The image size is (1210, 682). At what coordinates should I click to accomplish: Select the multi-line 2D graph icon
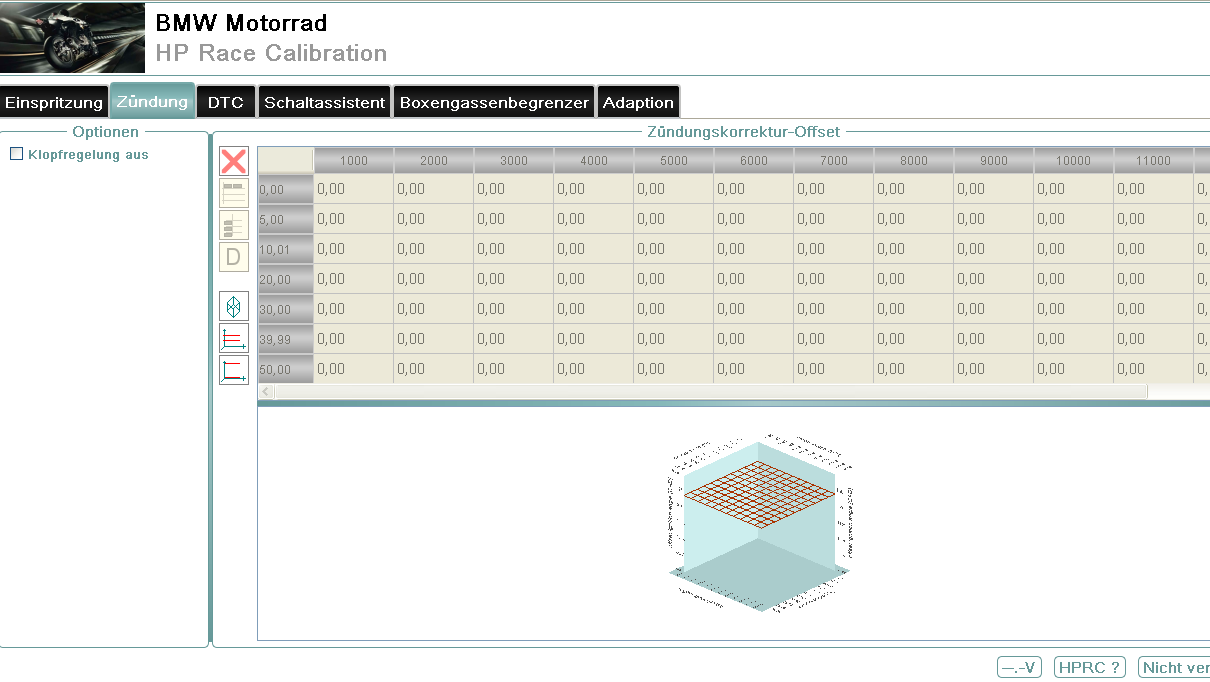233,338
